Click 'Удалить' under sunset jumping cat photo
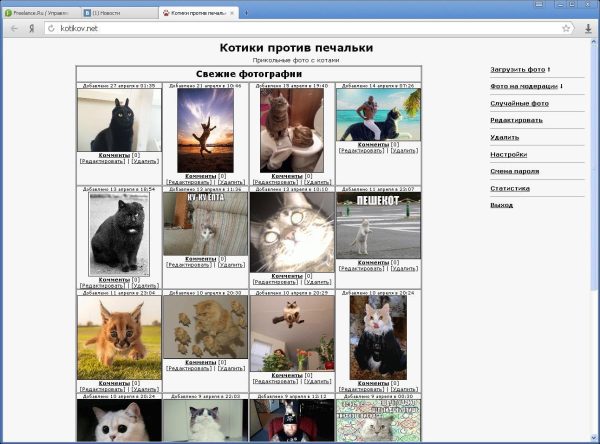The height and width of the screenshot is (444, 600). [232, 182]
